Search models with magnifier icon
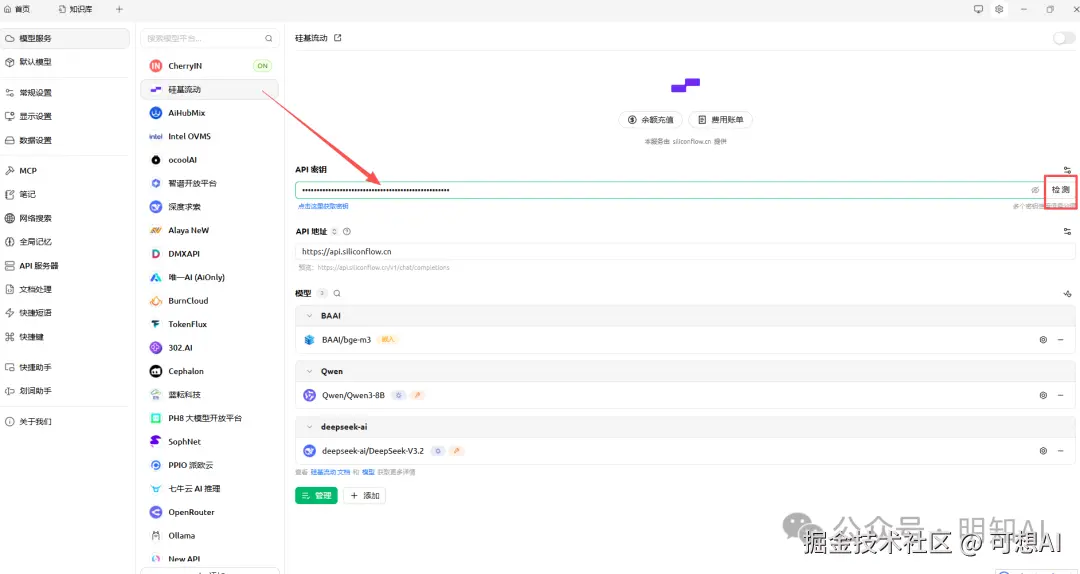This screenshot has width=1080, height=574. [x=337, y=294]
